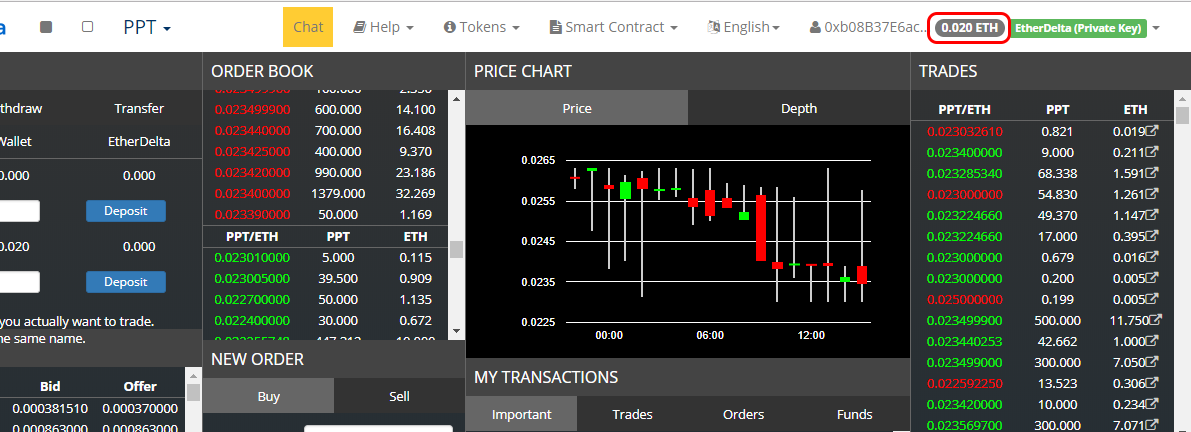
Task: Click the filled square icon in navbar
Action: 46,27
